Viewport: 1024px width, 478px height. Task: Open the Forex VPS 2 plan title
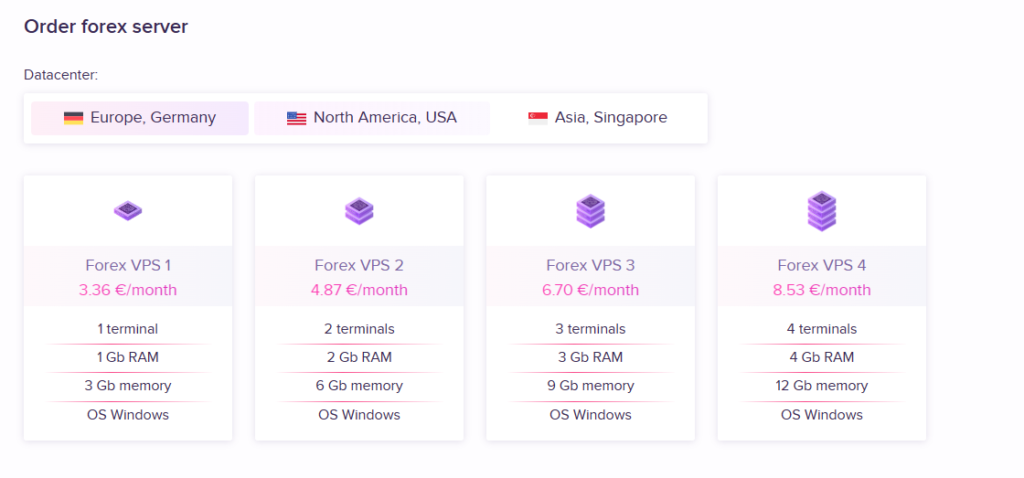pyautogui.click(x=359, y=266)
